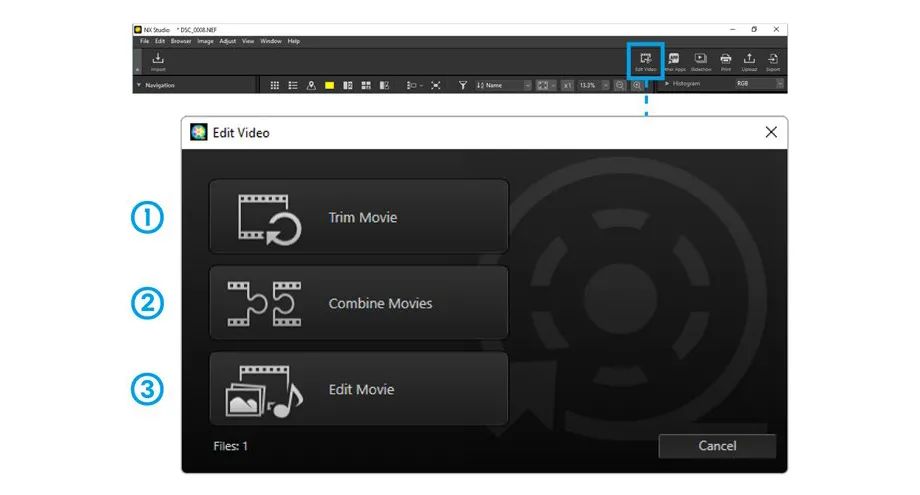920x495 pixels.
Task: Open the Name sort order dropdown
Action: point(503,86)
